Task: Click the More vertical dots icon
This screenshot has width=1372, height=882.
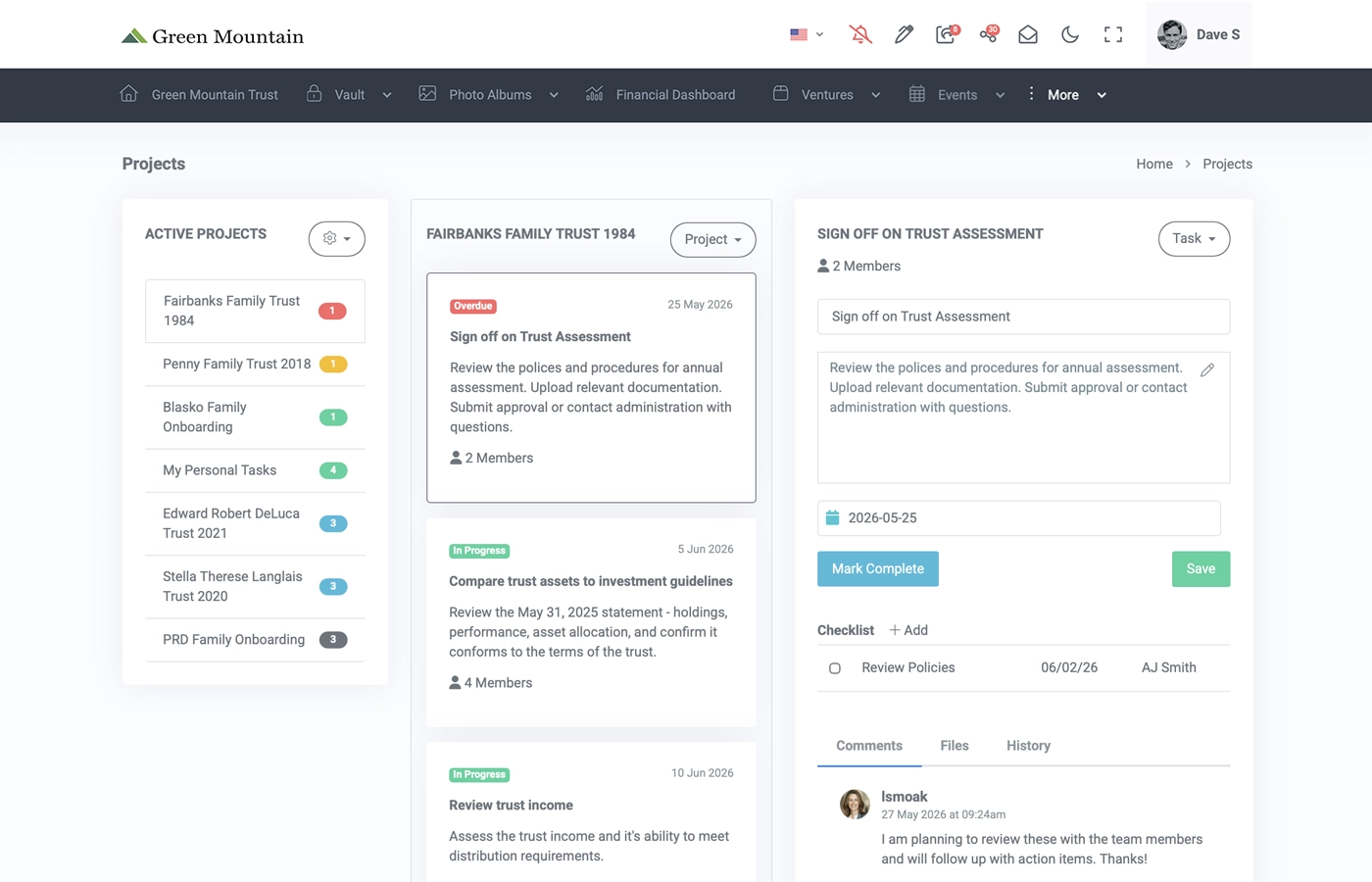Action: click(x=1031, y=94)
